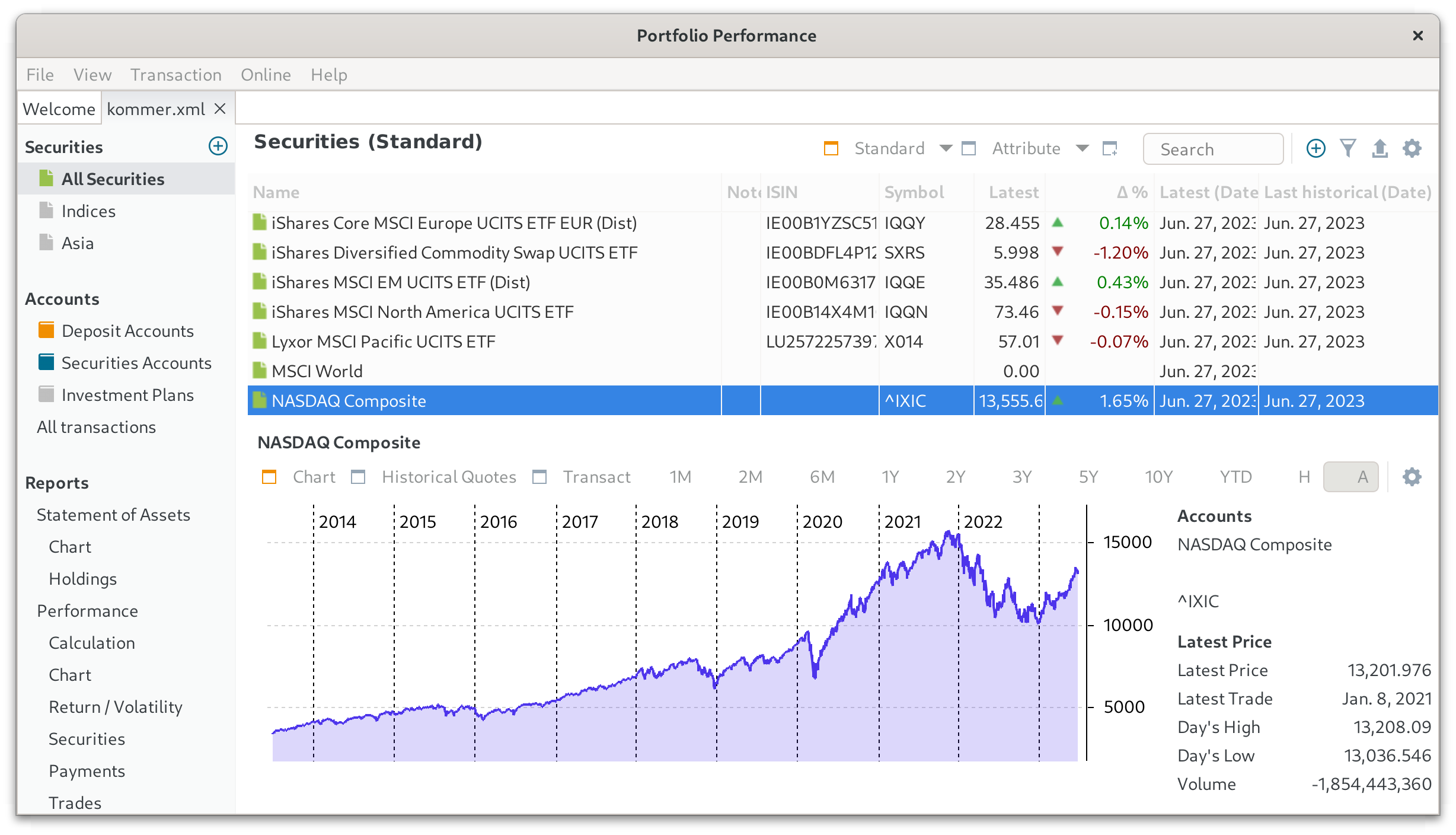
Task: Expand the Attribute view dropdown arrow
Action: click(x=1082, y=148)
